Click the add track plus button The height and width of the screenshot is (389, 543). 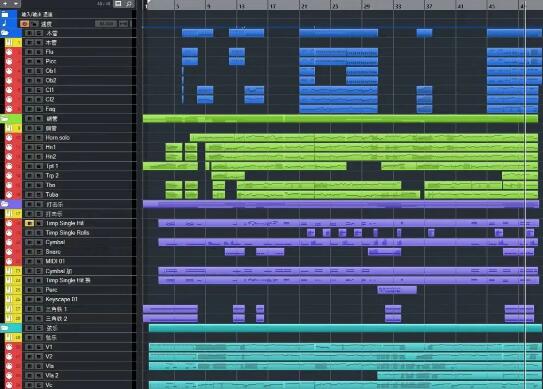[x=5, y=3]
